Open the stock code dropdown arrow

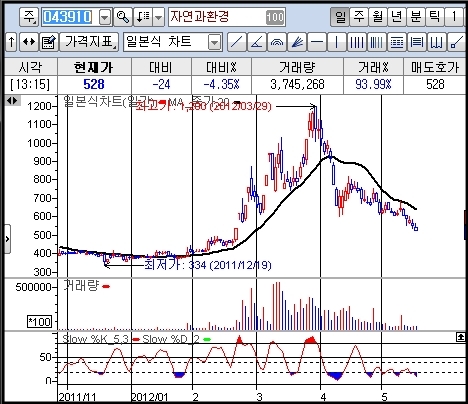point(105,17)
